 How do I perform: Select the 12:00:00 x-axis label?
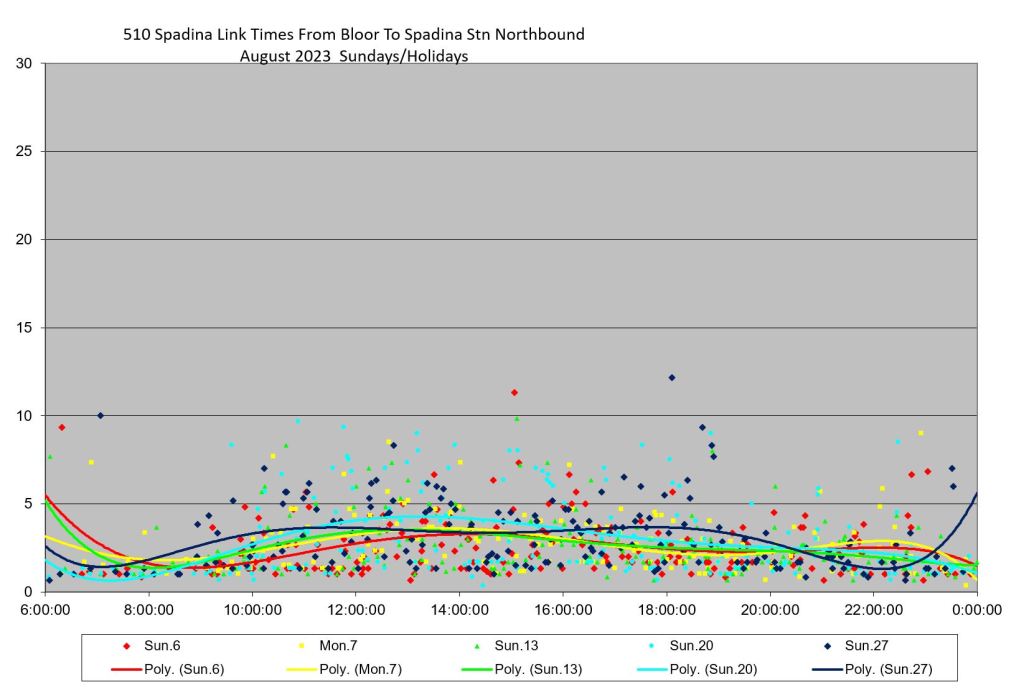point(355,607)
